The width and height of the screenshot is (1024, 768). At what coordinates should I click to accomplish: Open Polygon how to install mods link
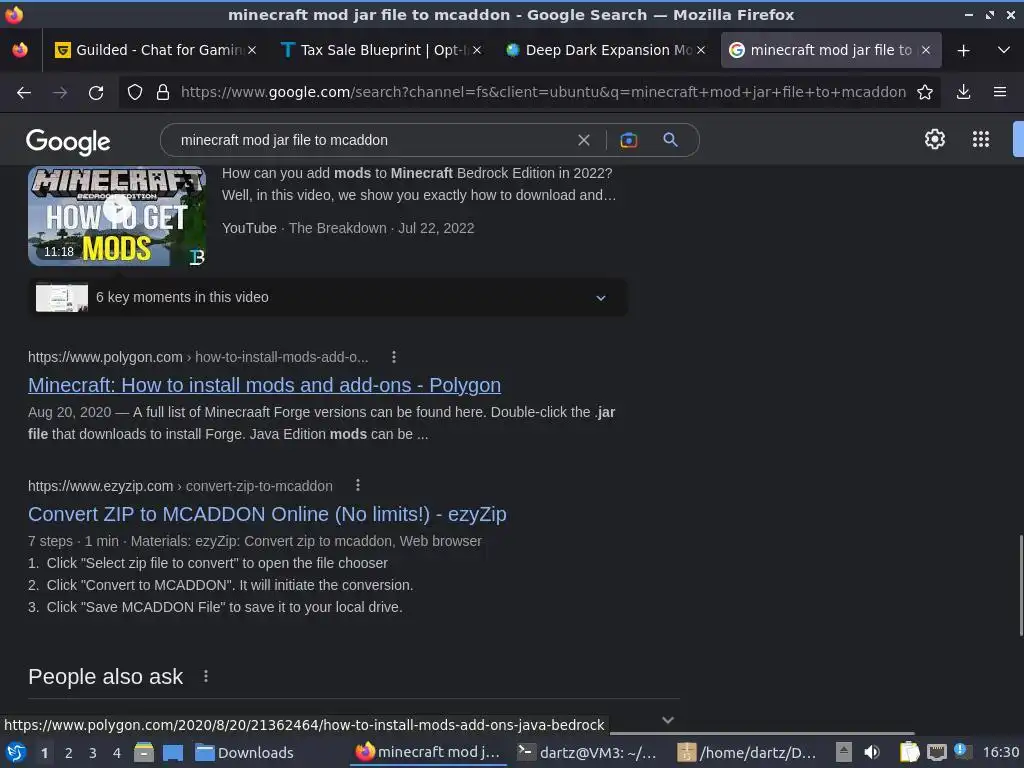pyautogui.click(x=264, y=385)
